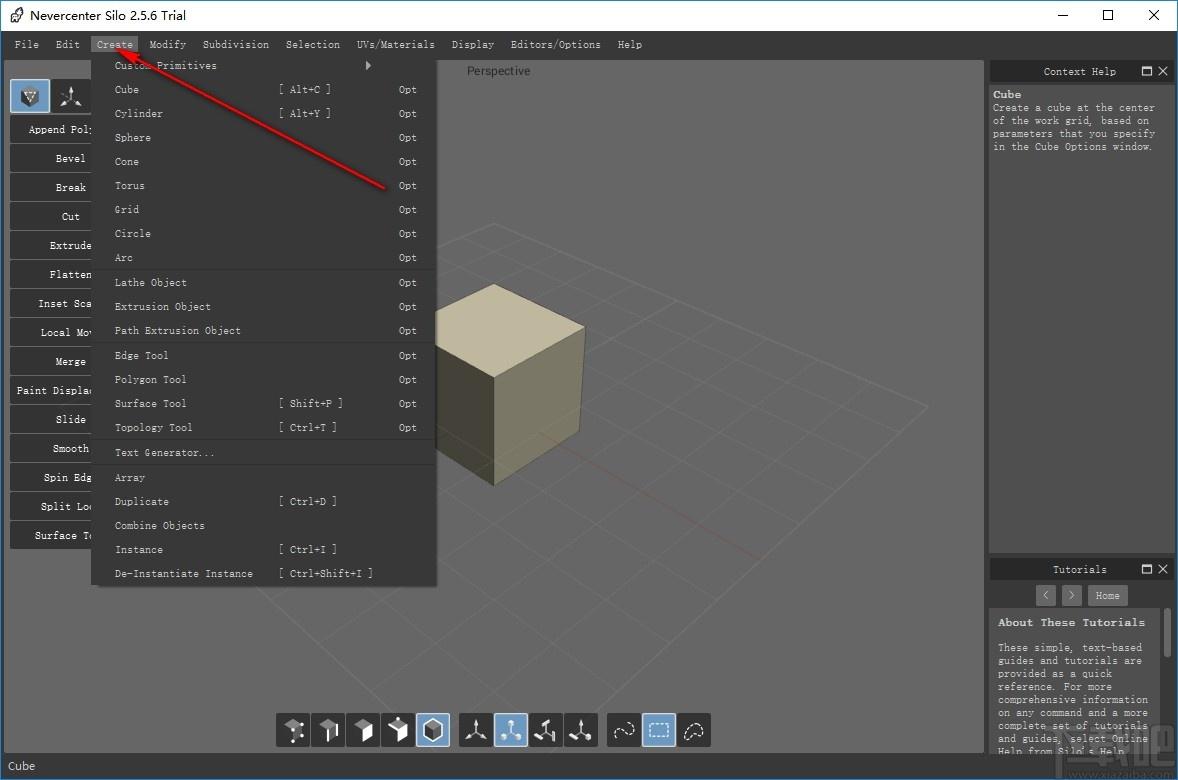The image size is (1178, 780).
Task: Toggle object selection mode cube icon
Action: (x=433, y=730)
